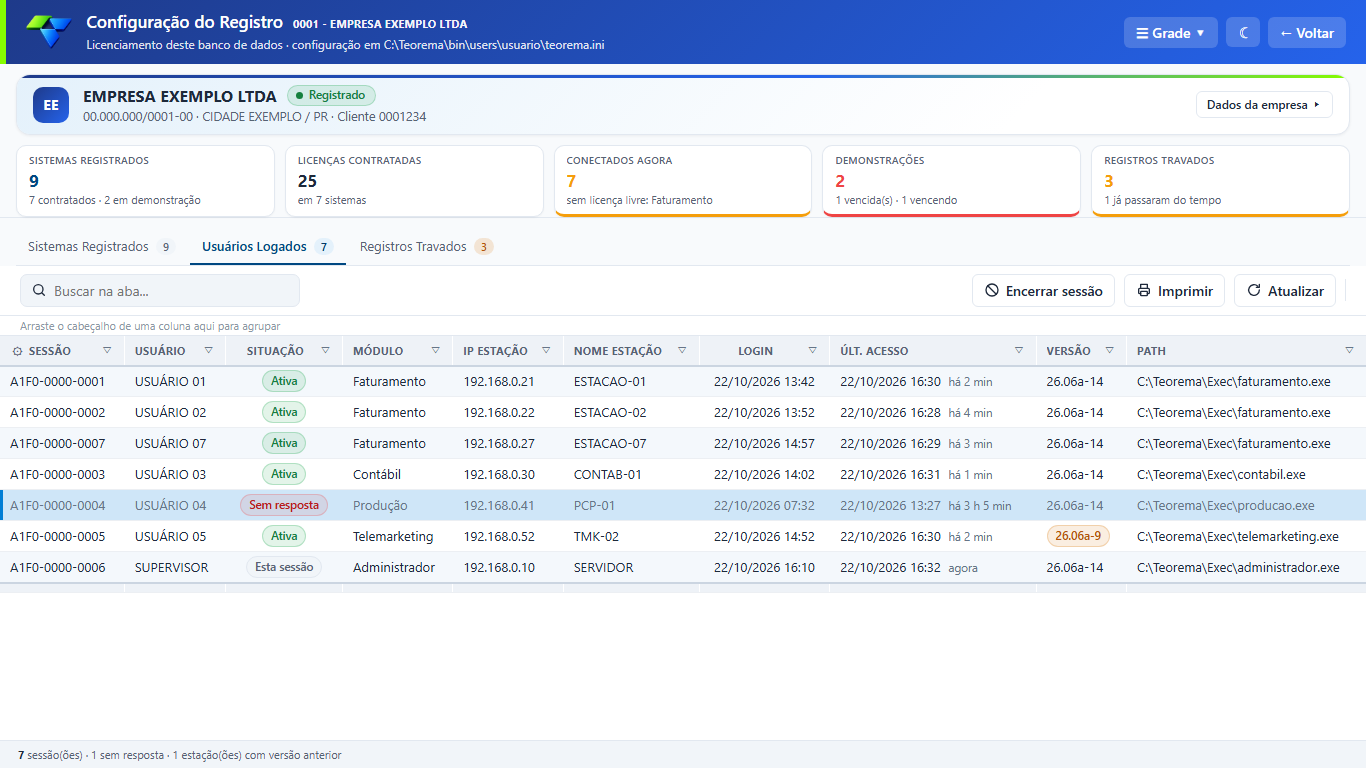The width and height of the screenshot is (1366, 768).
Task: Open filter for Módulo column
Action: pos(435,350)
